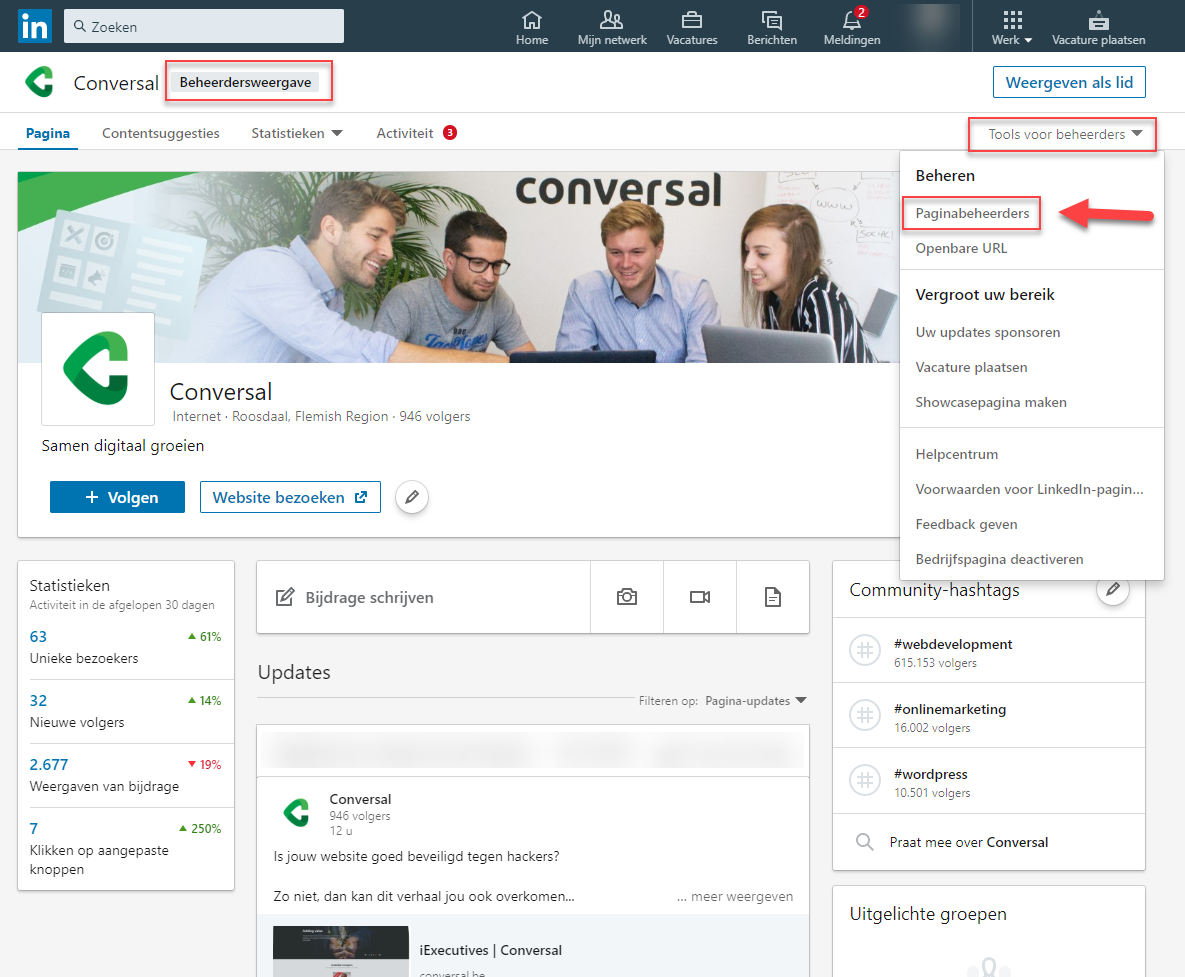Open the #webdevelopment hashtag link
Viewport: 1185px width, 977px height.
(952, 644)
